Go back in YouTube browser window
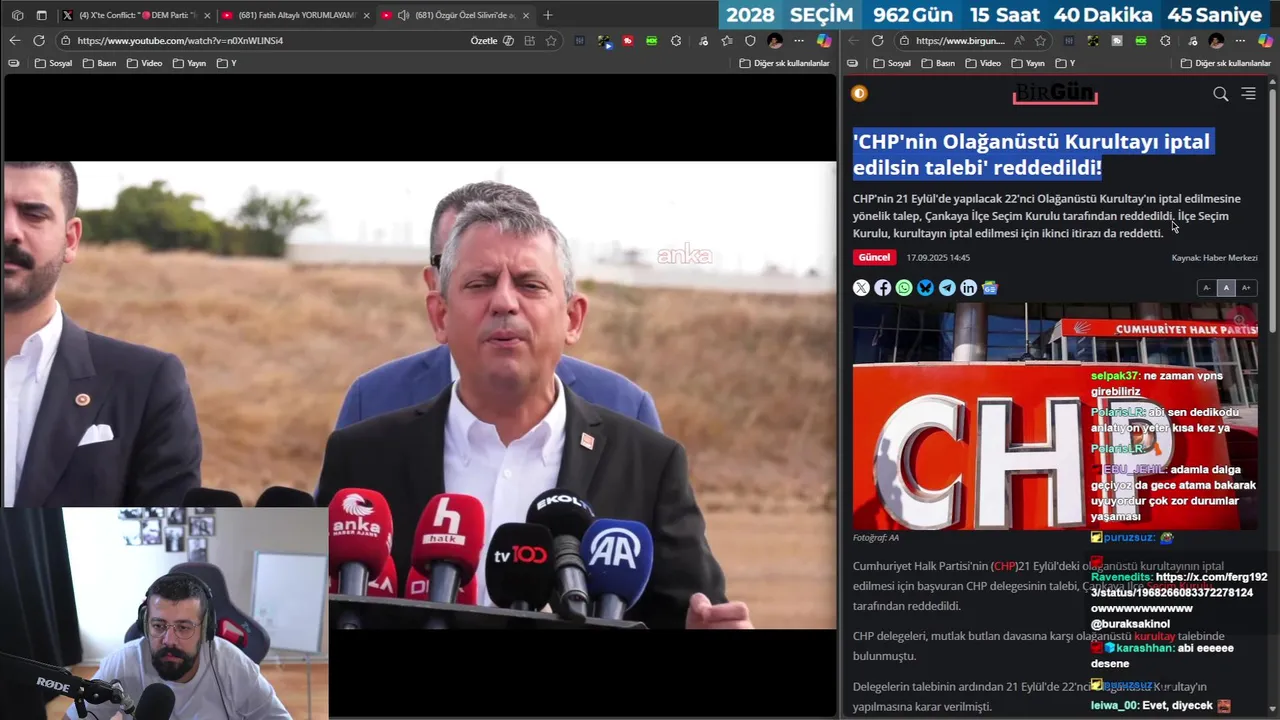Viewport: 1280px width, 720px height. pyautogui.click(x=14, y=40)
